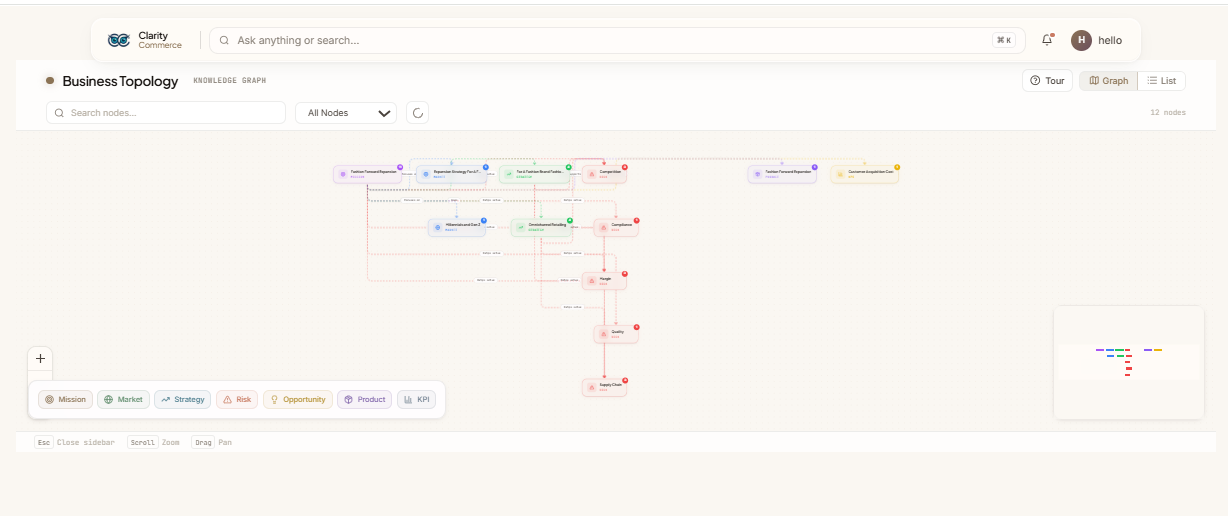Toggle the Product legend filter

click(365, 400)
